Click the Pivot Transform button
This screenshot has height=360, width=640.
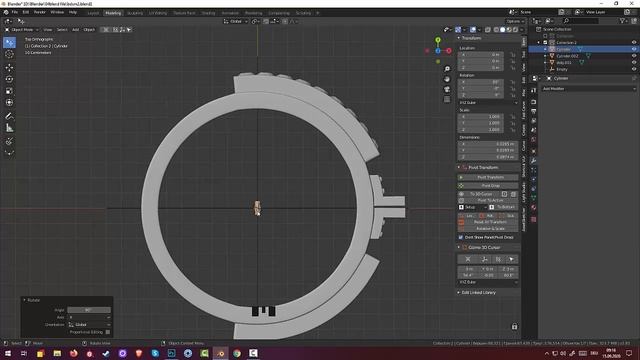488,177
